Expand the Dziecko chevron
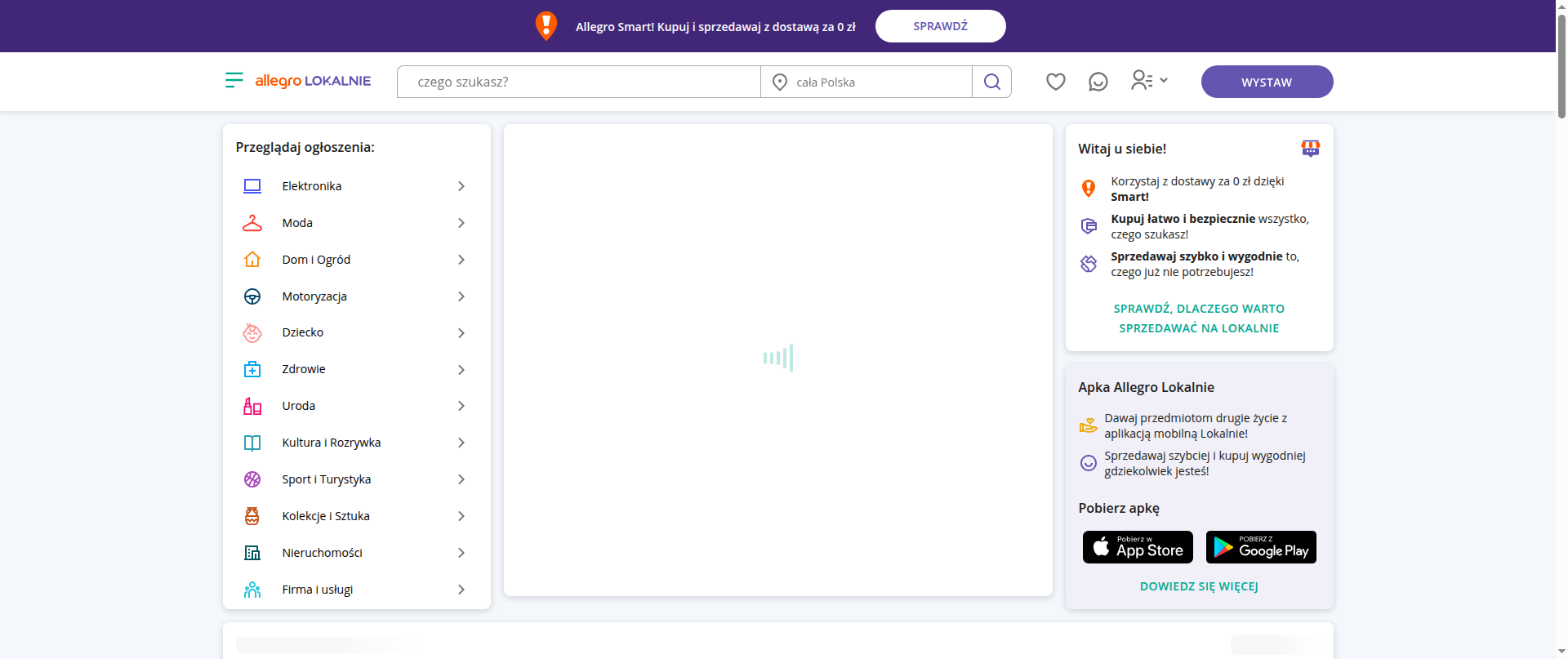Image resolution: width=1568 pixels, height=659 pixels. click(x=461, y=333)
